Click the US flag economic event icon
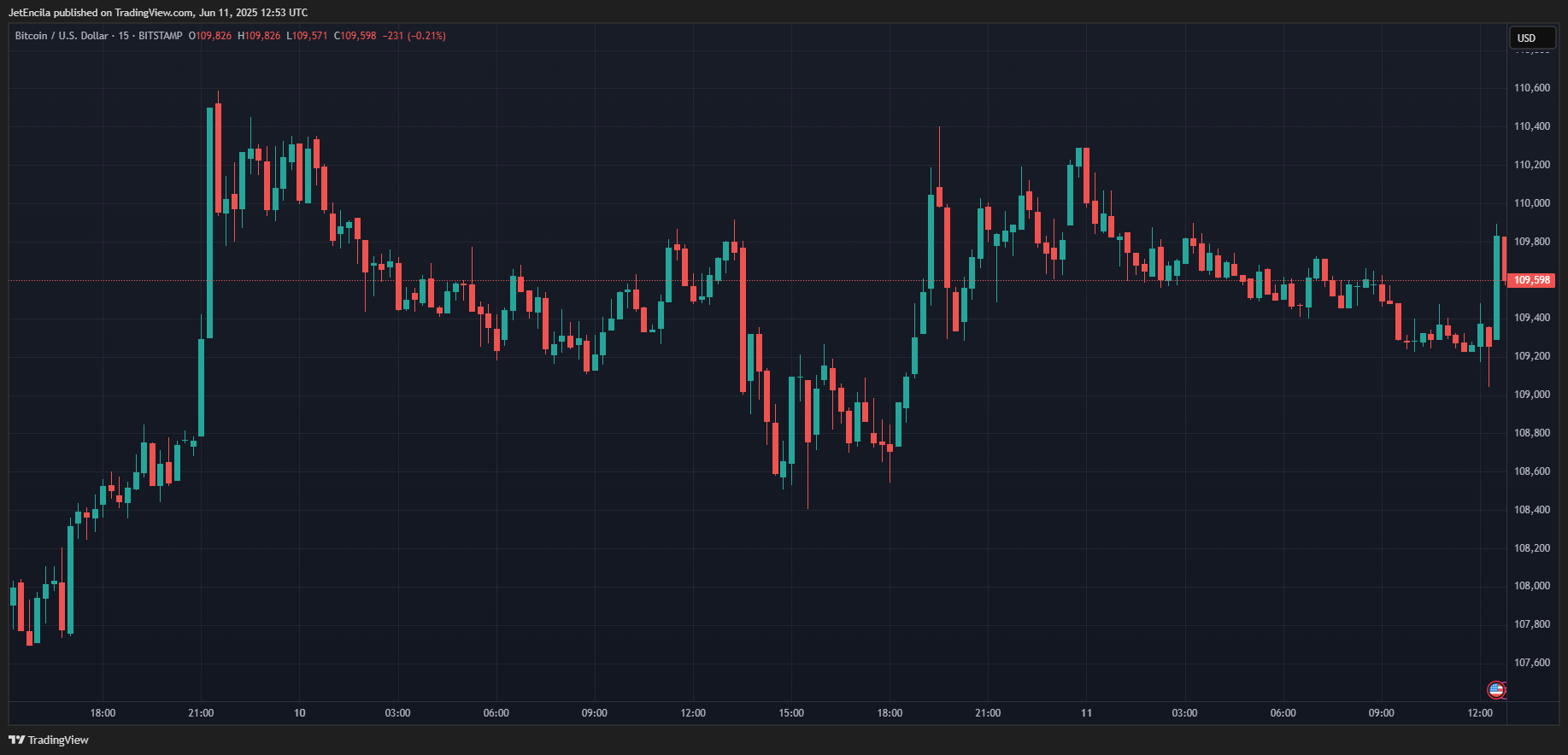The height and width of the screenshot is (755, 1568). [1495, 689]
